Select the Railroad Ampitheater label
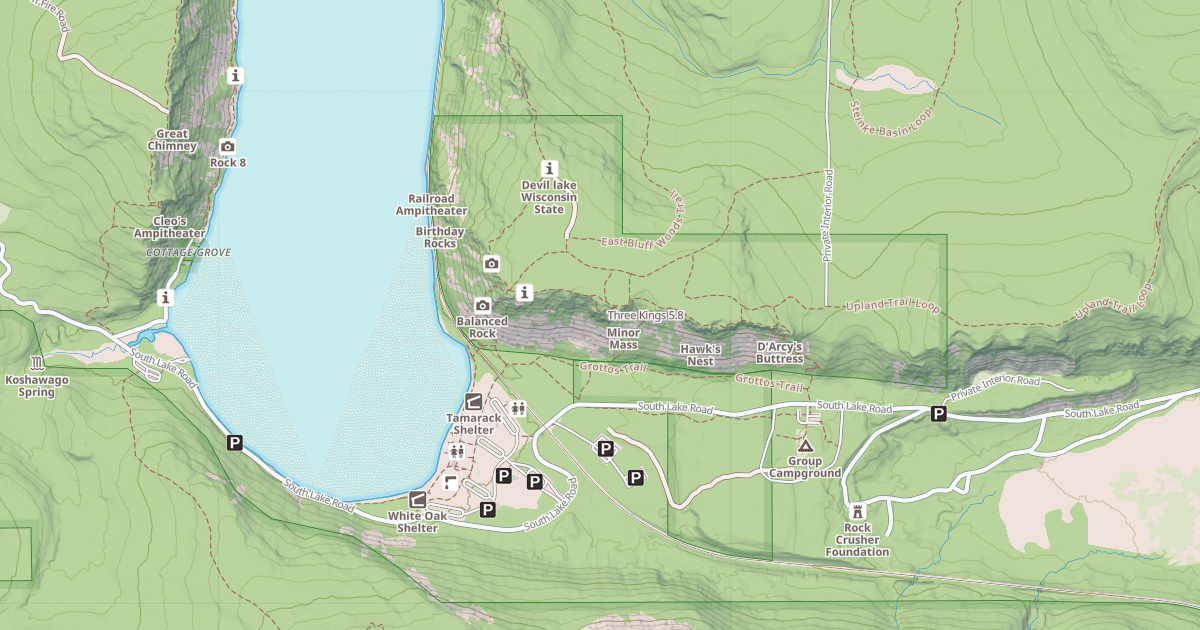Screen dimensions: 1200x630 pyautogui.click(x=431, y=205)
